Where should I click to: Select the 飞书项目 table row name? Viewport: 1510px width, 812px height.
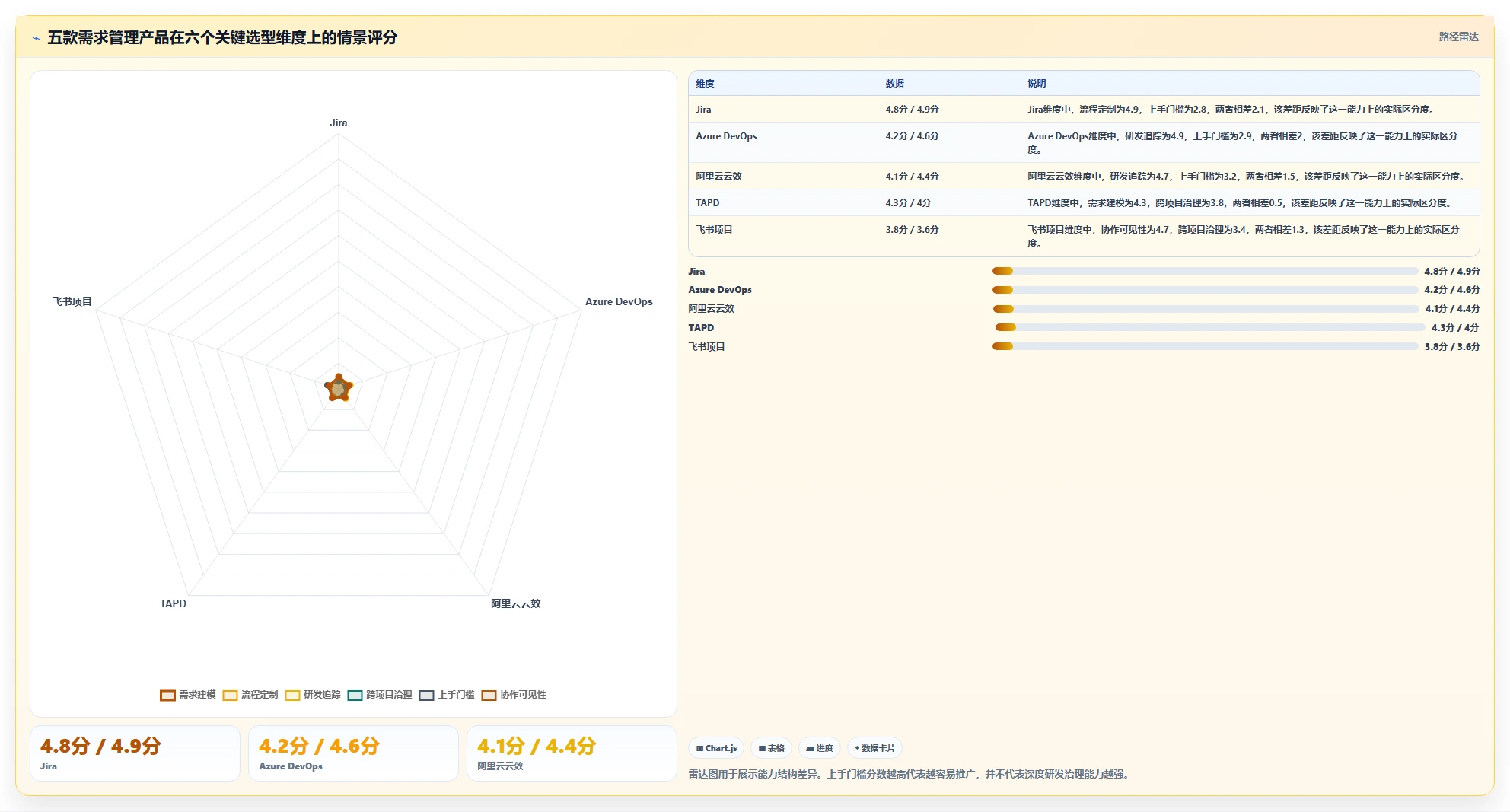pyautogui.click(x=714, y=230)
